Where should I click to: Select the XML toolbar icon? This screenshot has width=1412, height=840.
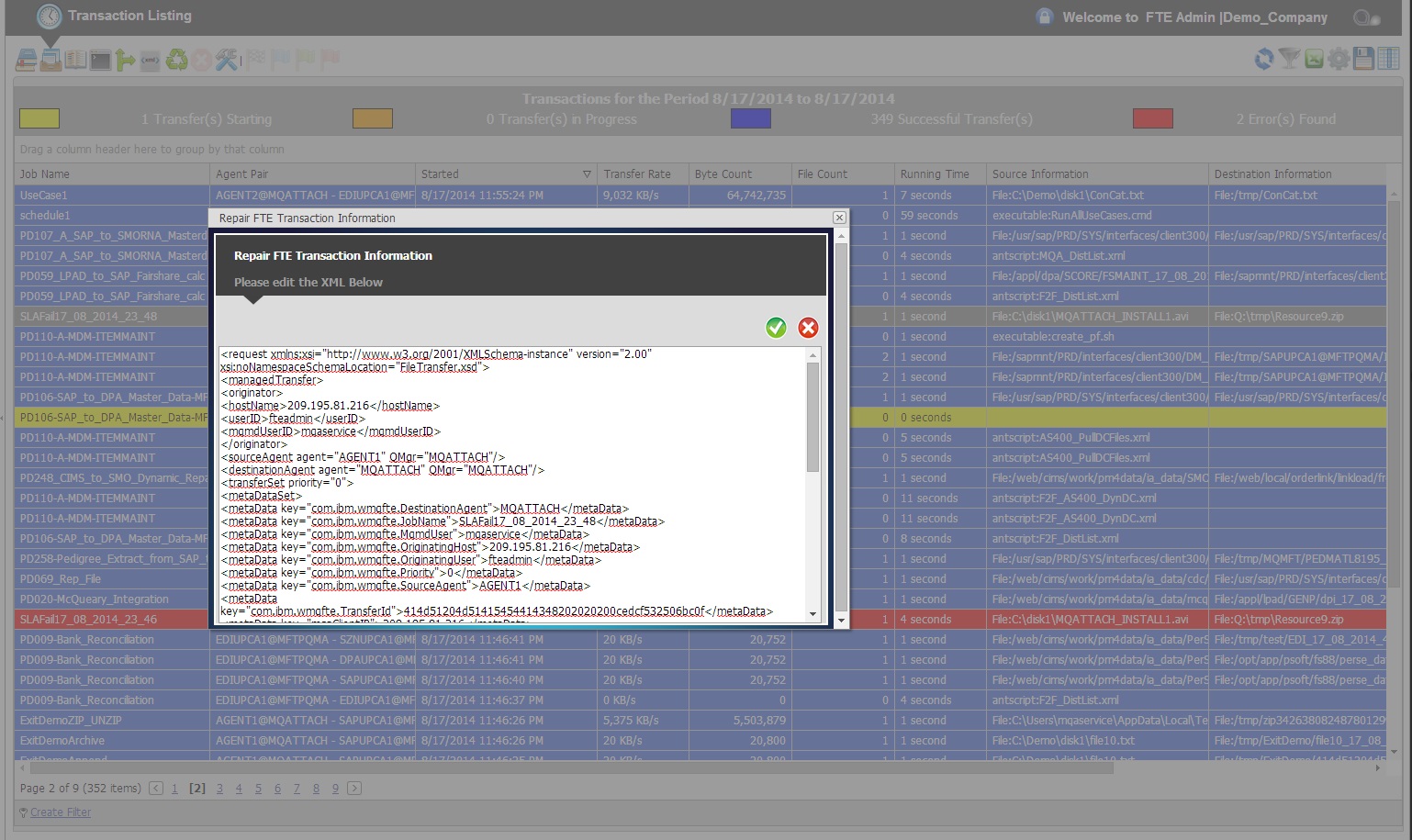(150, 59)
